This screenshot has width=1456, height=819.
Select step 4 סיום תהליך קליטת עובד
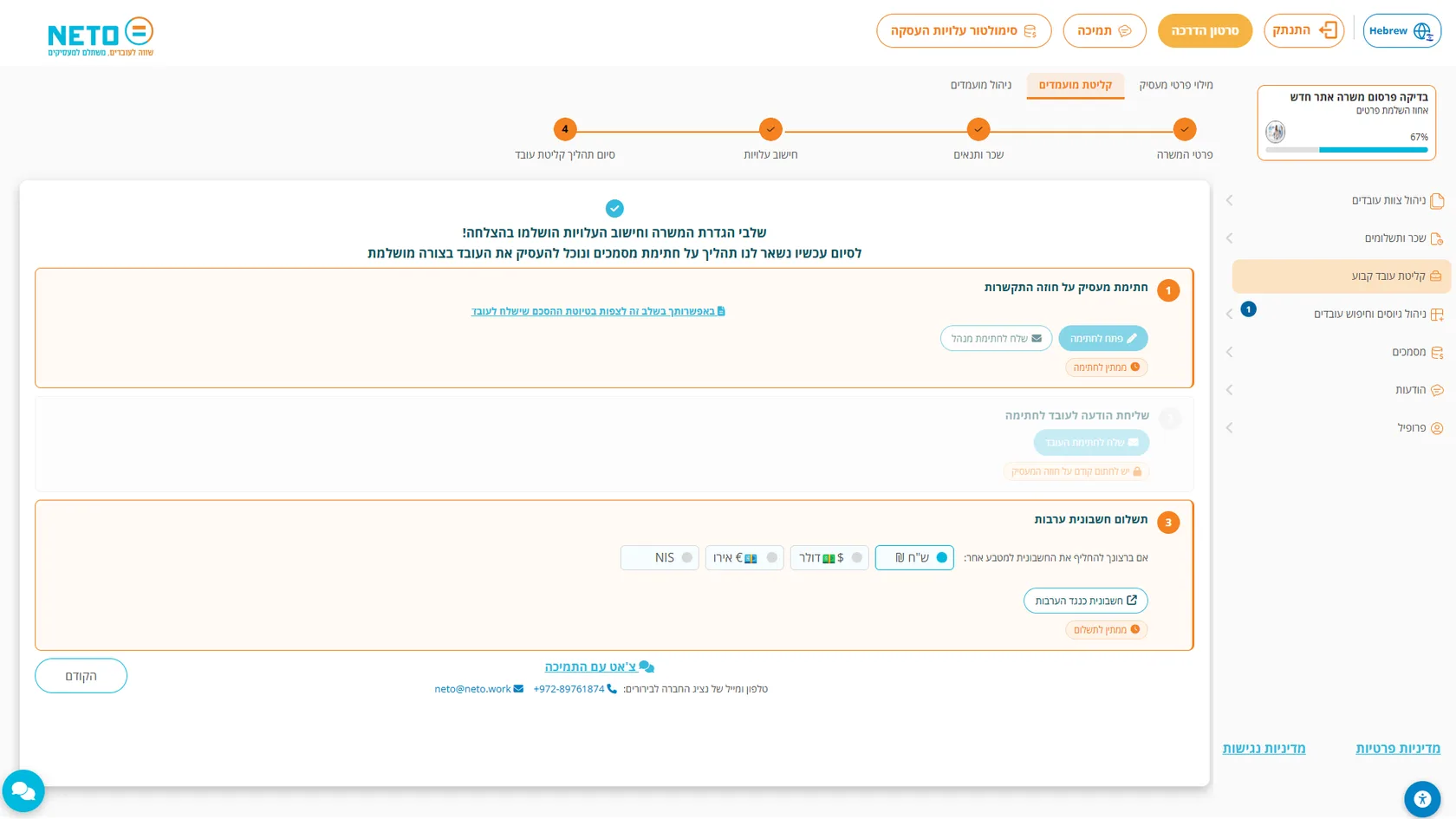click(565, 130)
